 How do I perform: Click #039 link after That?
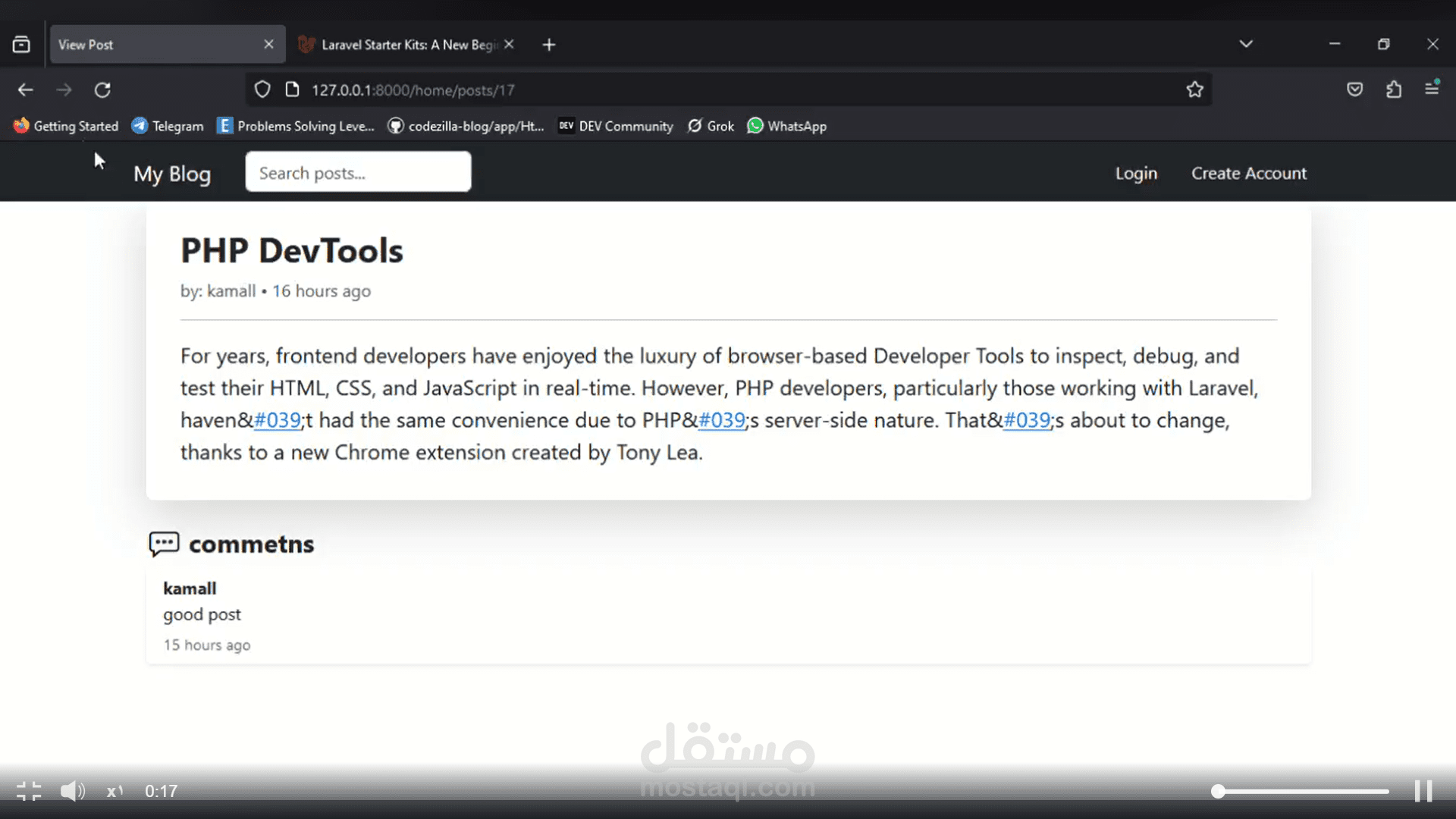[x=1027, y=420]
